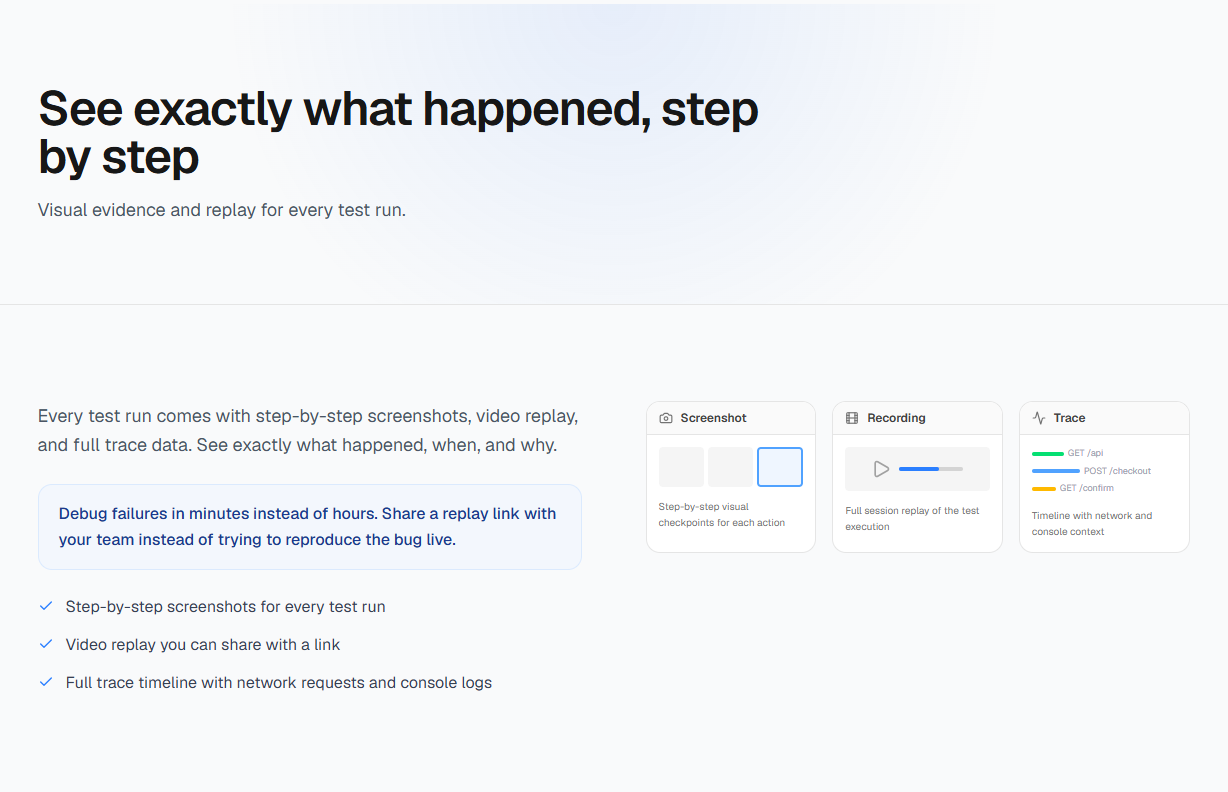Image resolution: width=1228 pixels, height=792 pixels.
Task: Click checkmark next to Full trace timeline item
Action: pos(45,682)
